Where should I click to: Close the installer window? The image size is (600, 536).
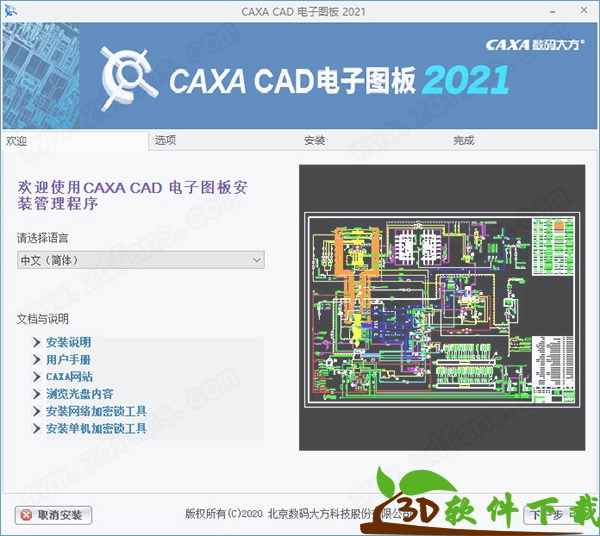584,11
